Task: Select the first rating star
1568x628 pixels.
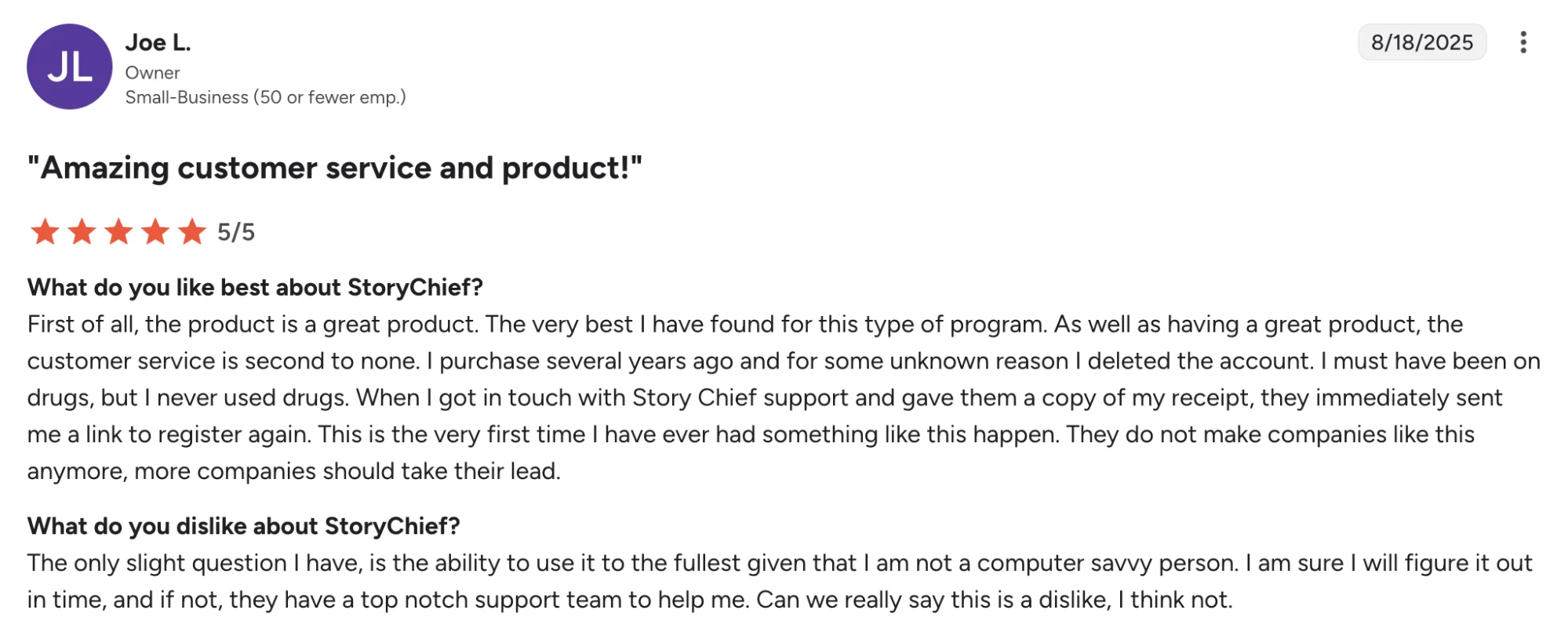Action: tap(45, 232)
